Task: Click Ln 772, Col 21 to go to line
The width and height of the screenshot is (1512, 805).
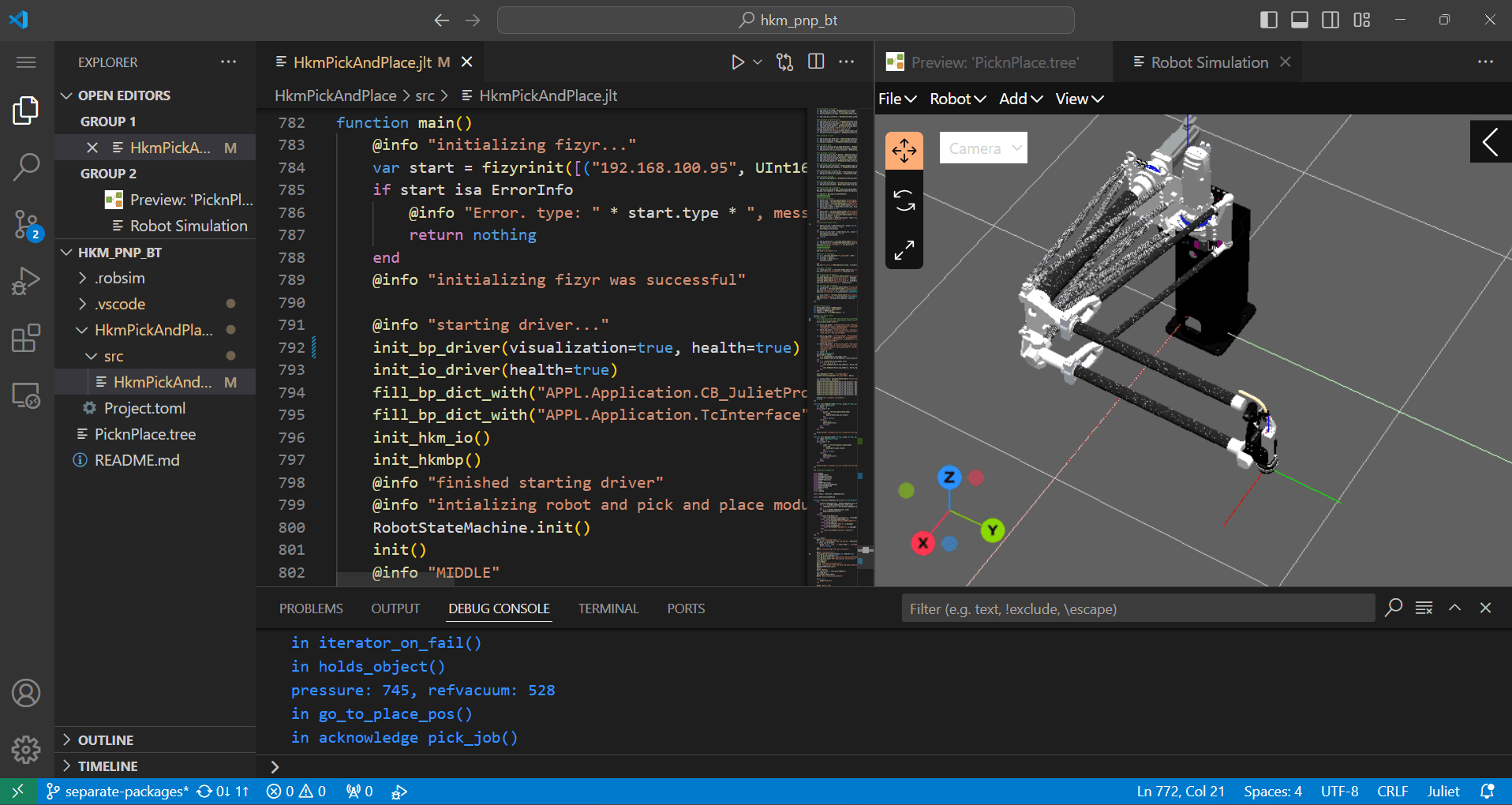Action: 1181,791
